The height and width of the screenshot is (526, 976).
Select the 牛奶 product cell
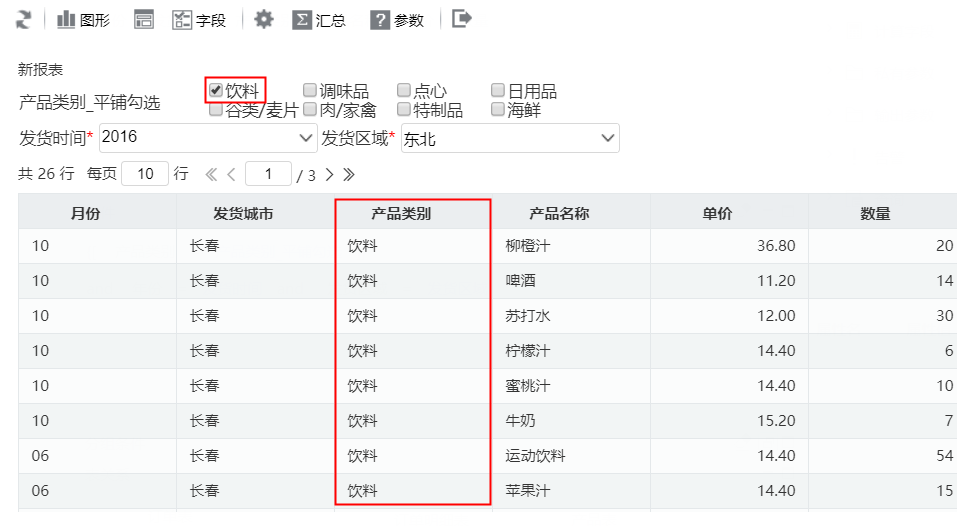coord(571,421)
